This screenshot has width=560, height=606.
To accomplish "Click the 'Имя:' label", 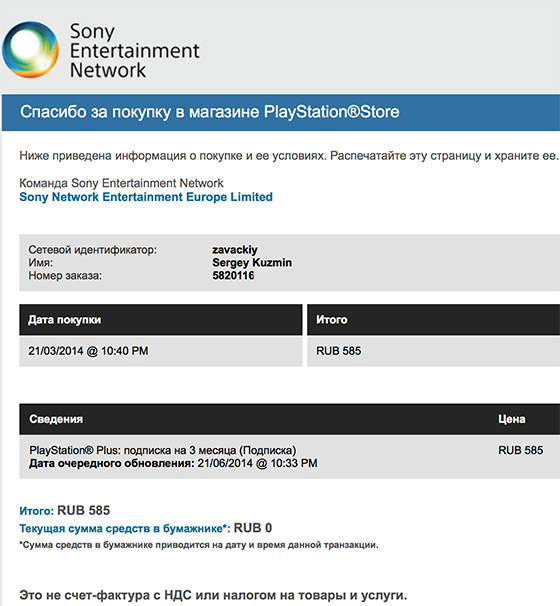I will click(x=41, y=263).
